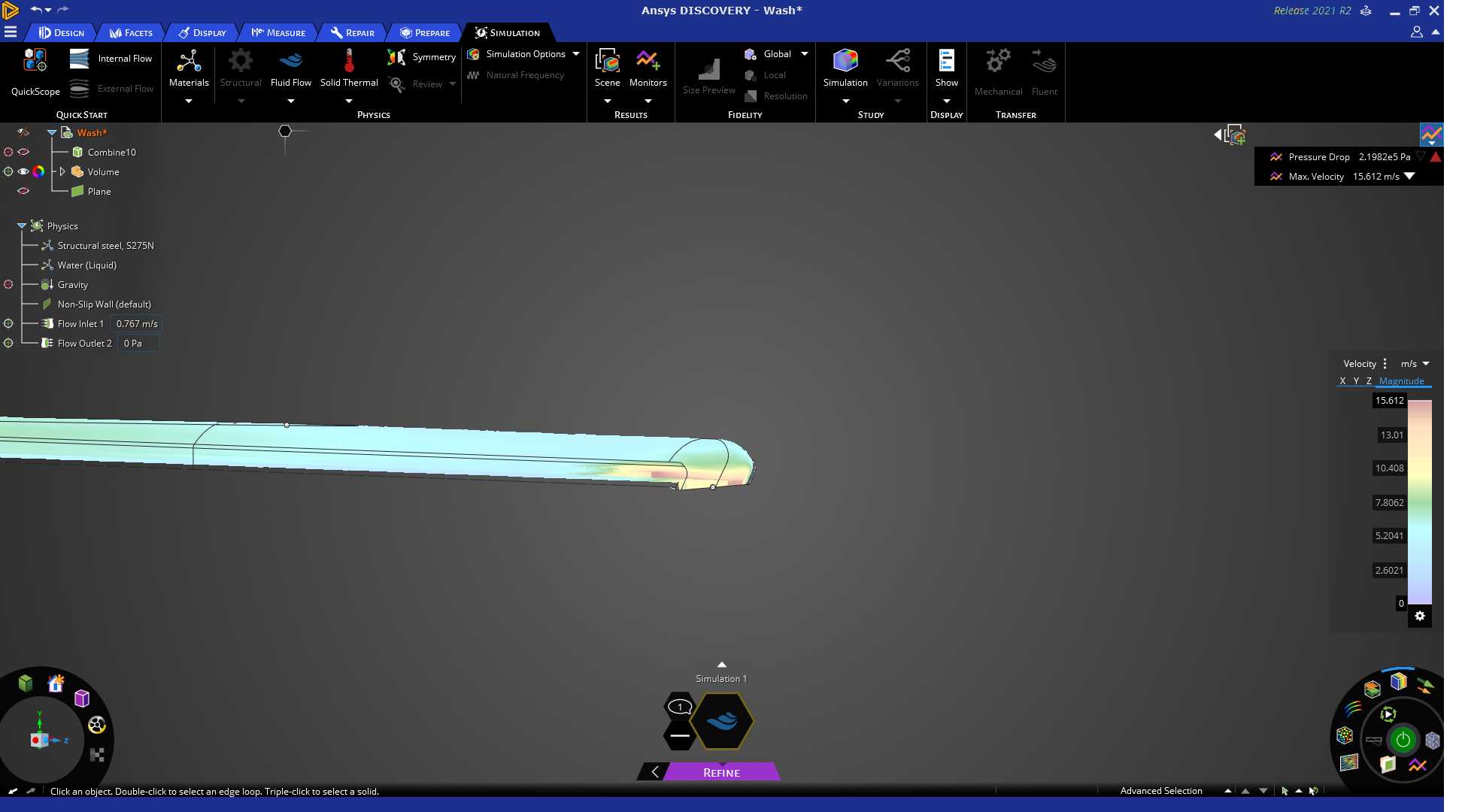This screenshot has width=1459, height=812.
Task: Click the user account icon
Action: coord(1416,32)
